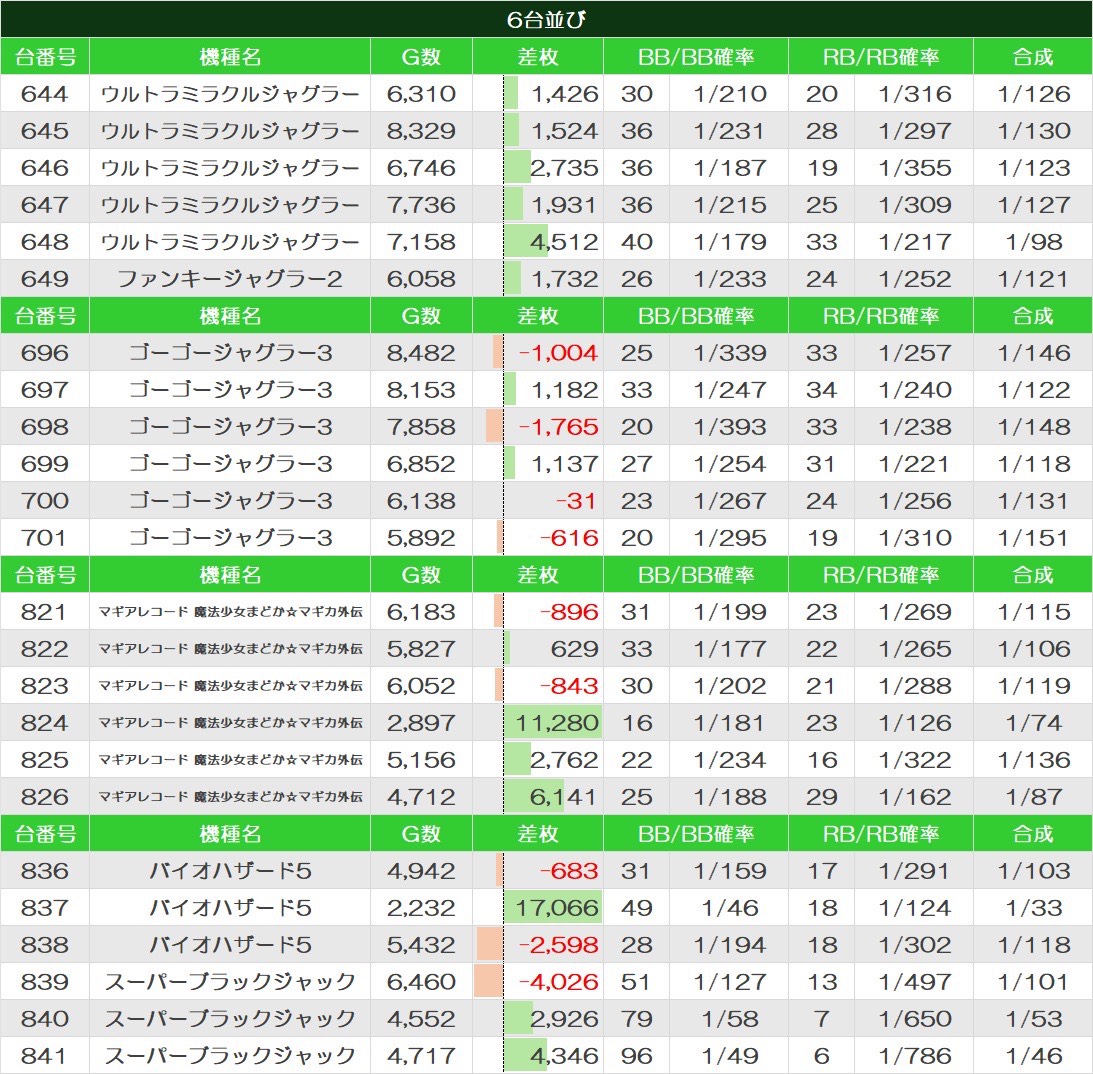The height and width of the screenshot is (1074, 1093).
Task: Select 合成 value 1/98 for machine 648
Action: tap(1033, 241)
